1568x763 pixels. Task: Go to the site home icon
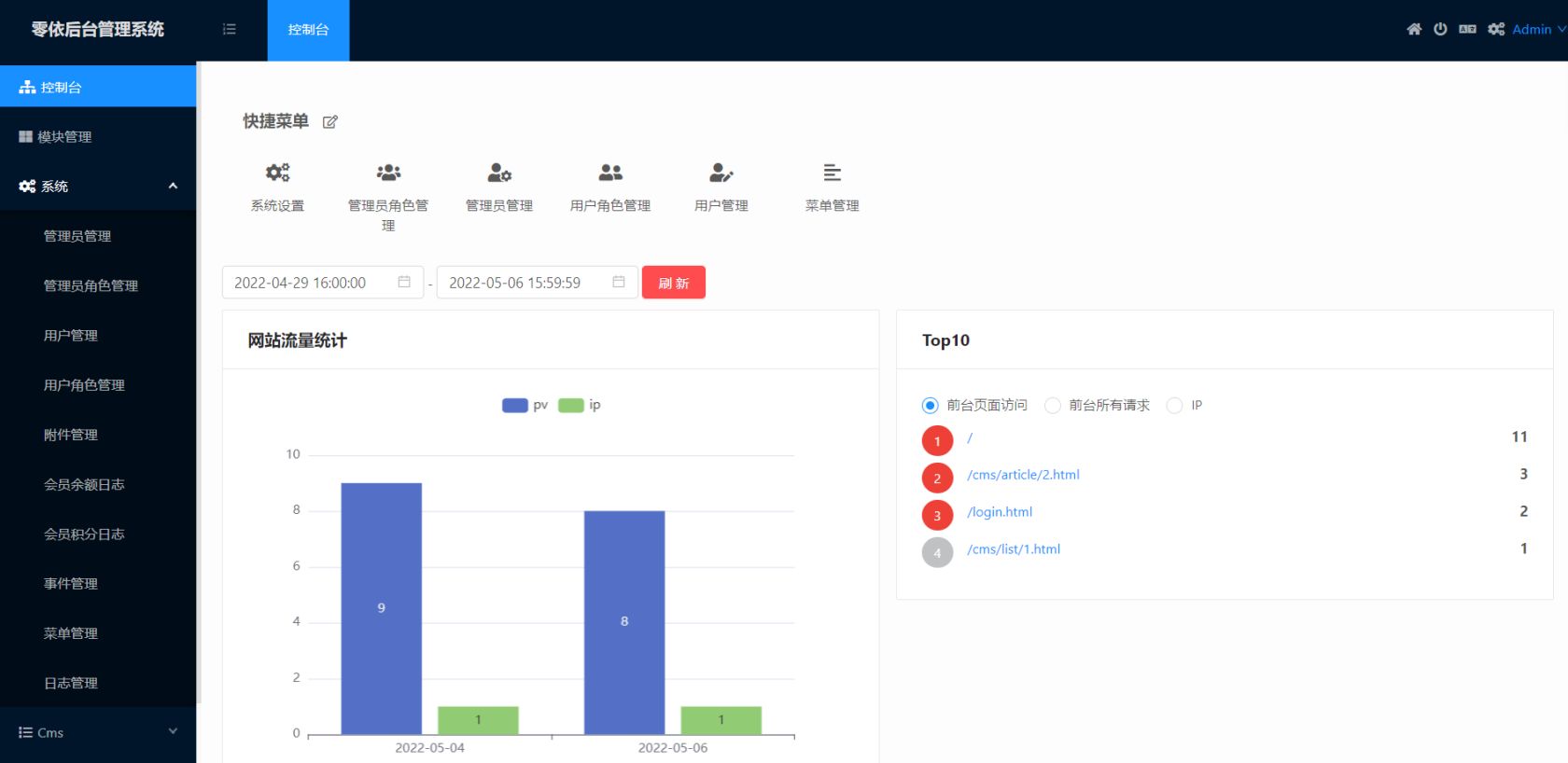point(1414,29)
